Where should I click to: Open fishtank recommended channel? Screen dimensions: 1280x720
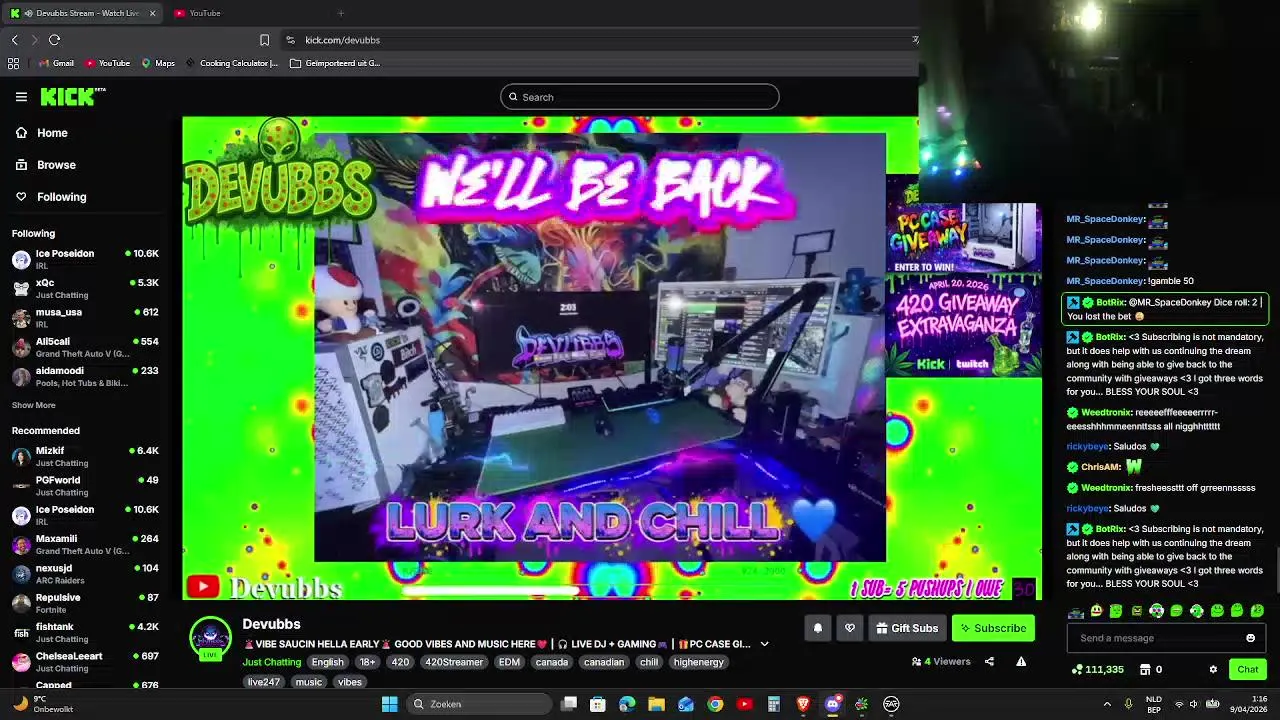click(85, 632)
